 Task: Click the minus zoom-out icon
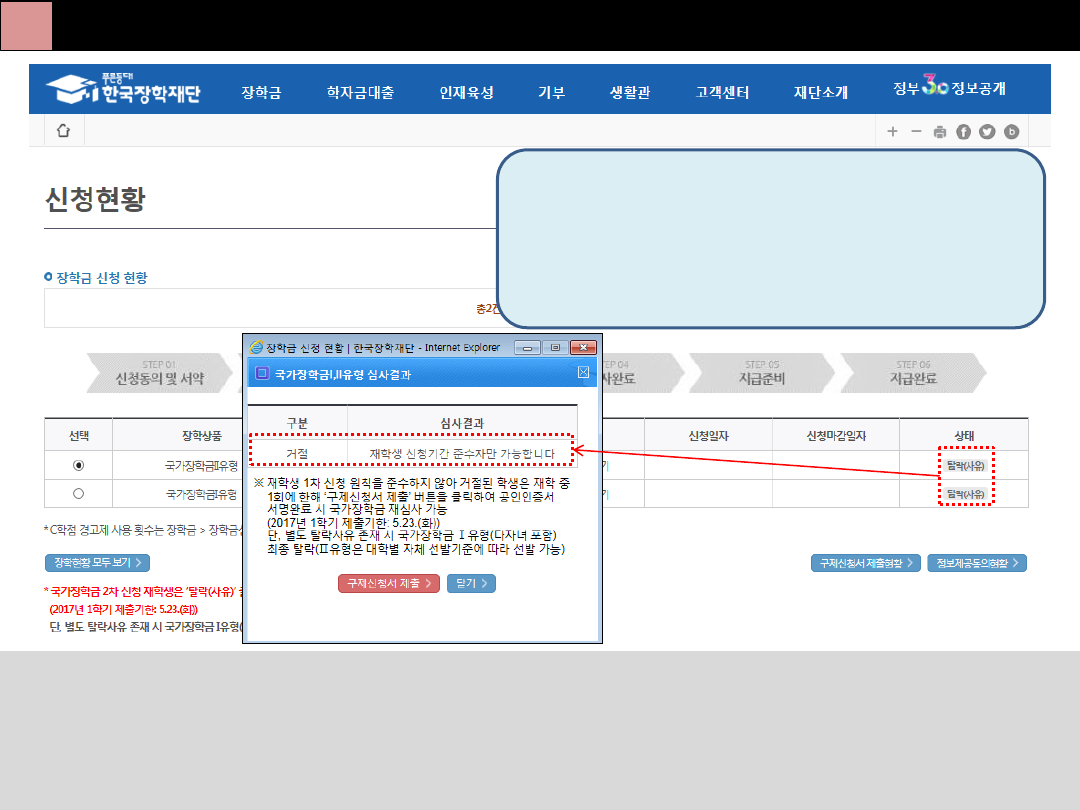[x=916, y=132]
